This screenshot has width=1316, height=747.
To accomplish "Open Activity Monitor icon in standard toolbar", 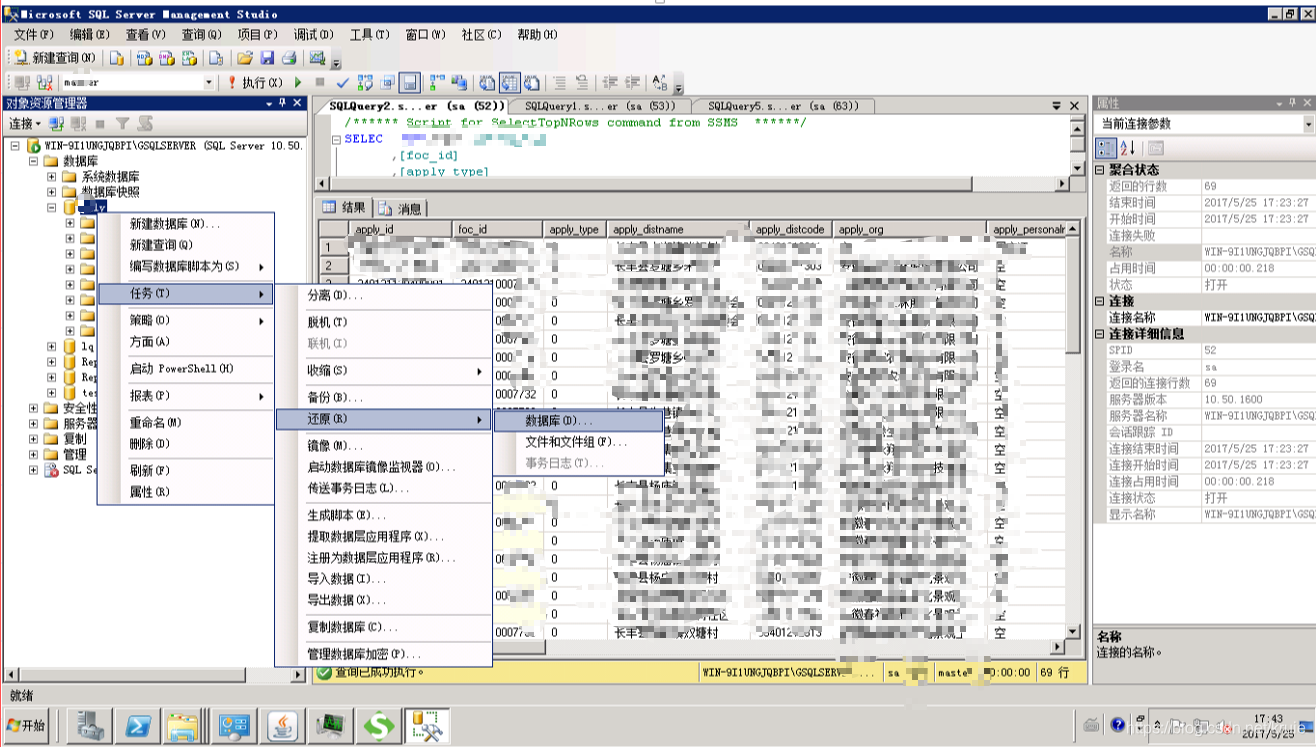I will click(x=318, y=58).
